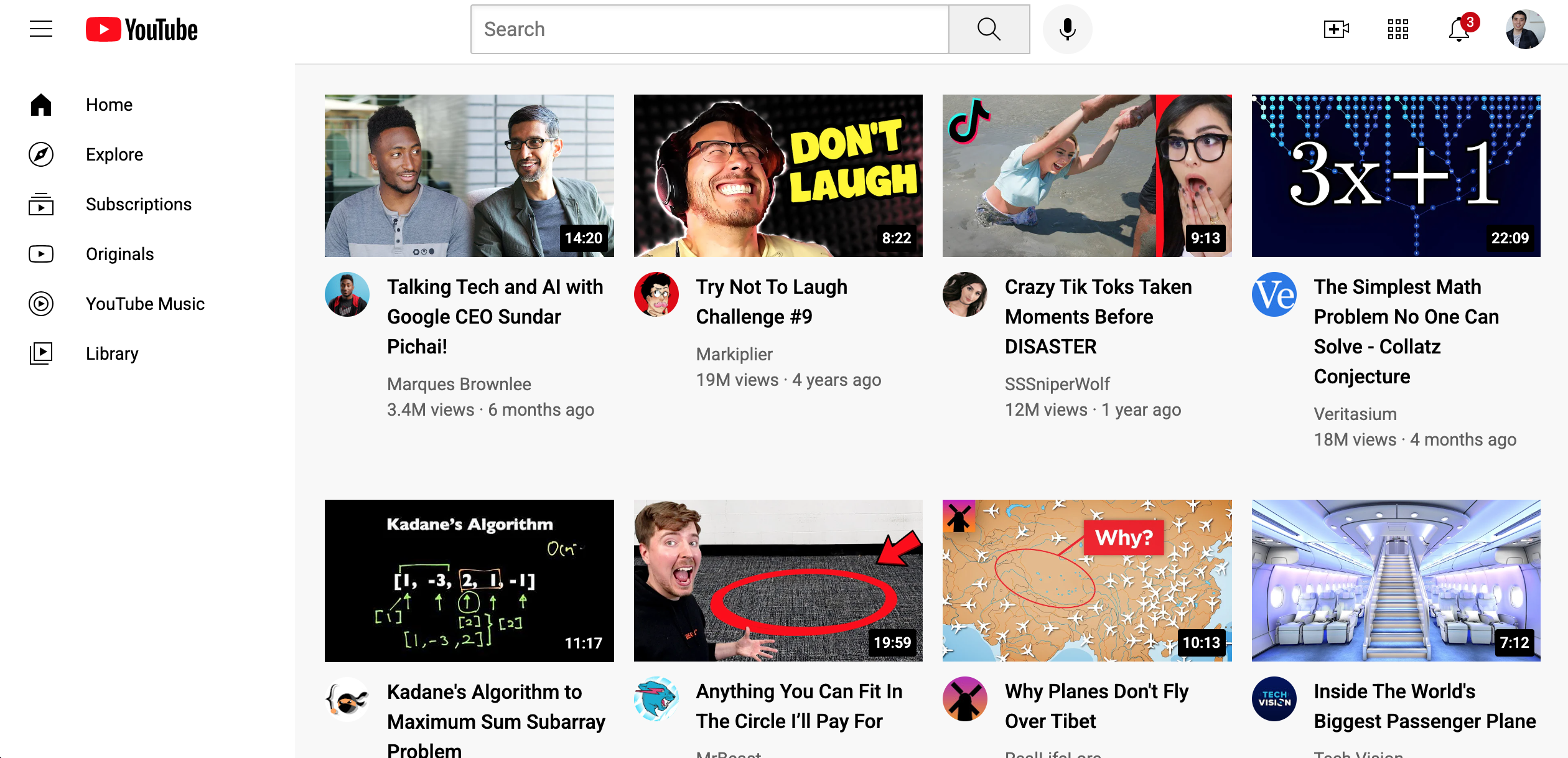Click inside the Search text field

click(709, 29)
